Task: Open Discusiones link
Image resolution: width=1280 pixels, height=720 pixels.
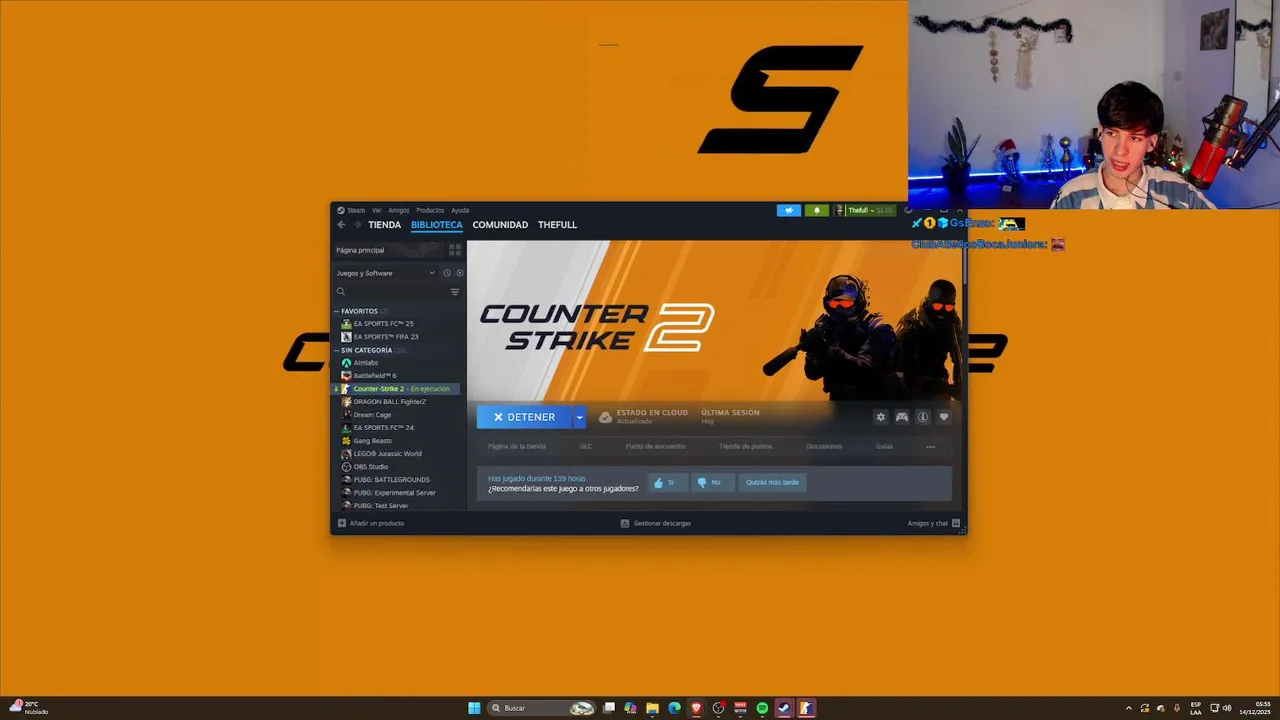Action: click(x=824, y=446)
